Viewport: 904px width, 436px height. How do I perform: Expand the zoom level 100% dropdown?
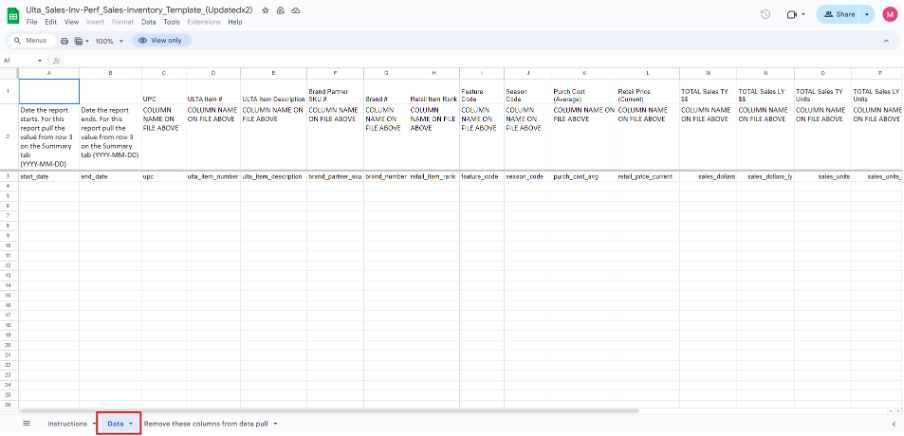(108, 41)
